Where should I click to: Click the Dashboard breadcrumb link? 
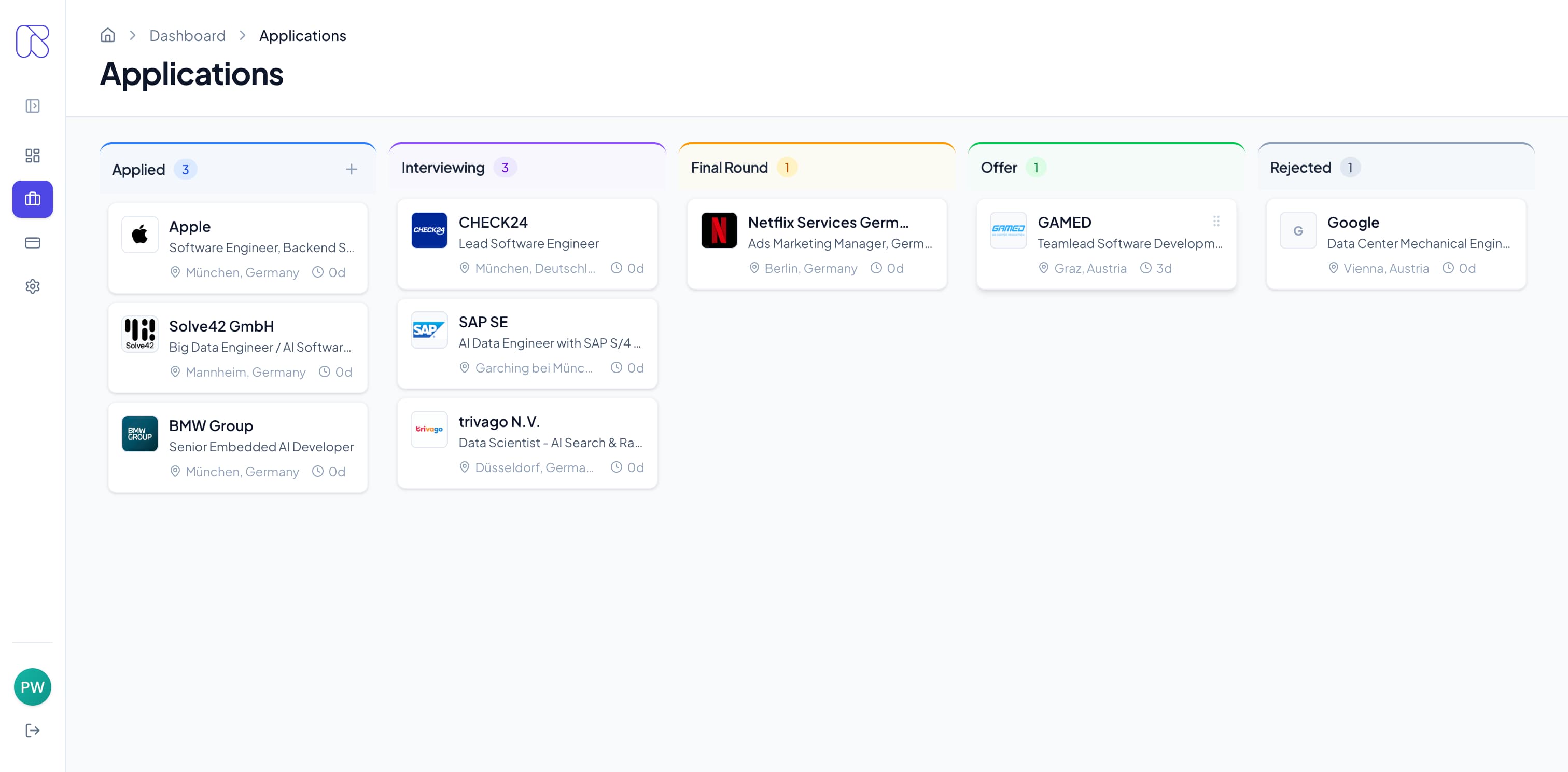[x=188, y=35]
